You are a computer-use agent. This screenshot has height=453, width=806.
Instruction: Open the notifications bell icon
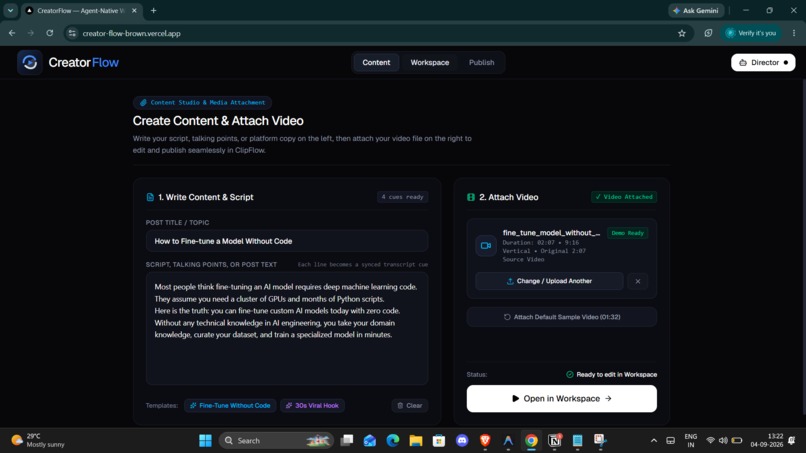792,441
